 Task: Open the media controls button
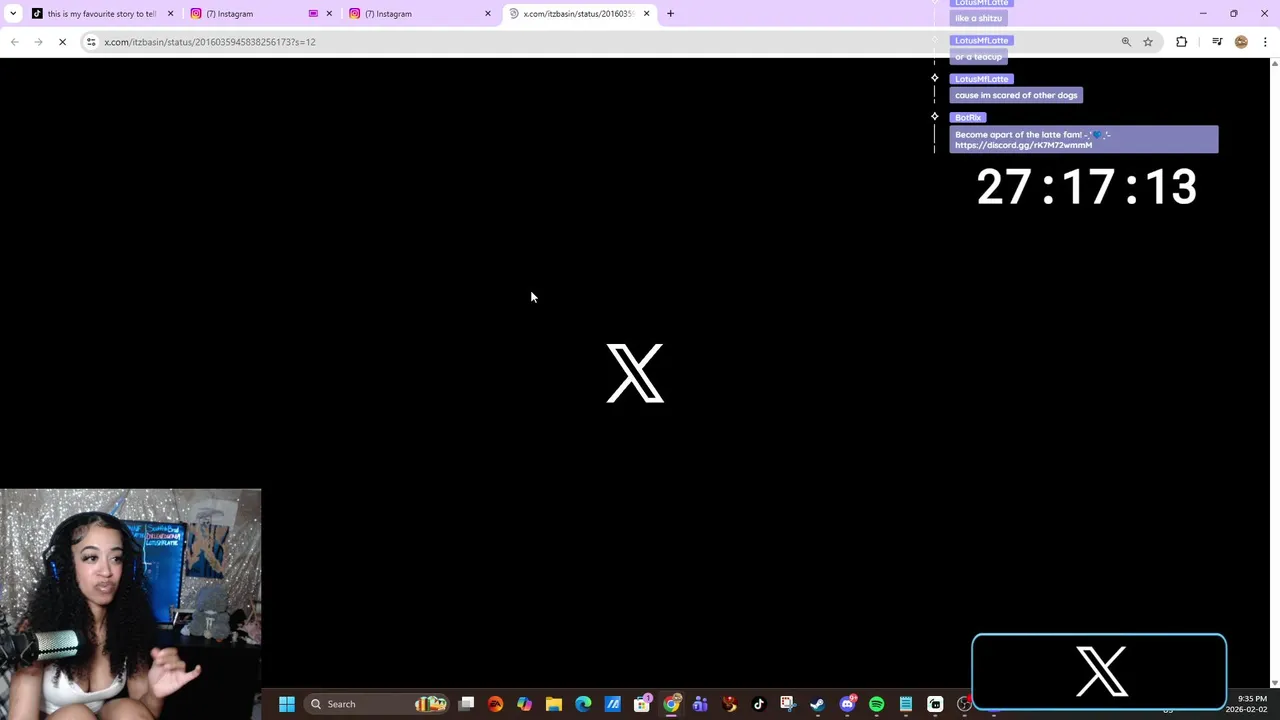[1217, 42]
